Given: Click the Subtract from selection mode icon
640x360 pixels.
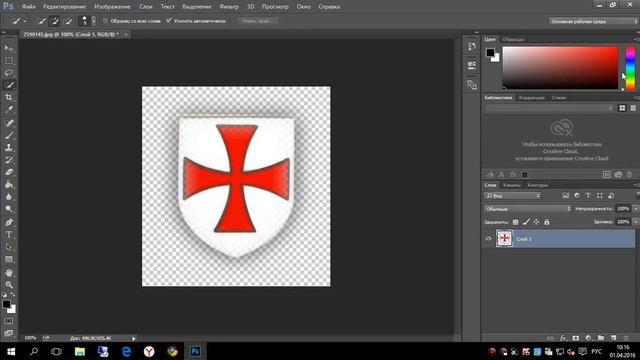Looking at the screenshot, I should click(x=68, y=21).
